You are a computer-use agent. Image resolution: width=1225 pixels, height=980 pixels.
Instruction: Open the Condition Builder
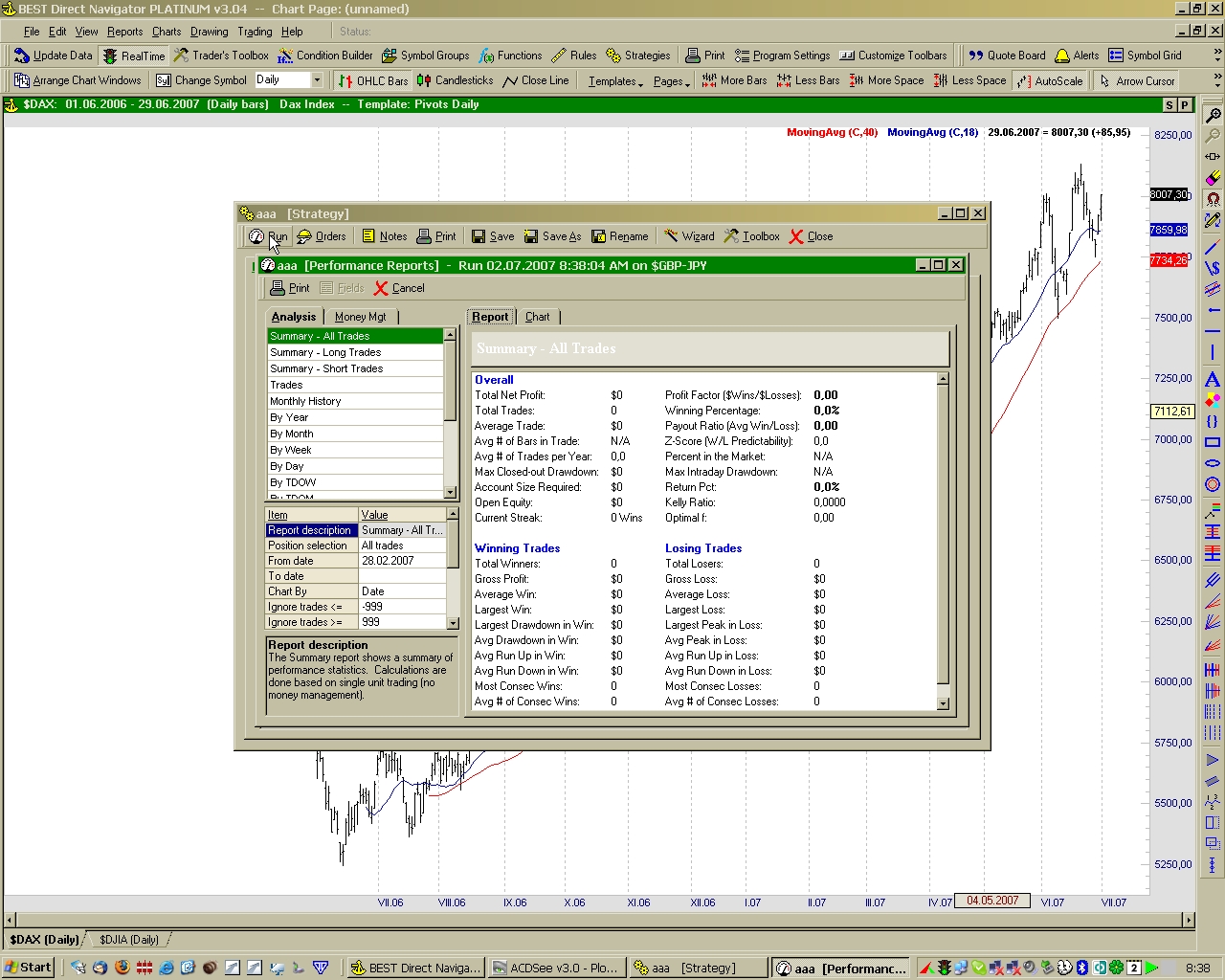point(325,56)
